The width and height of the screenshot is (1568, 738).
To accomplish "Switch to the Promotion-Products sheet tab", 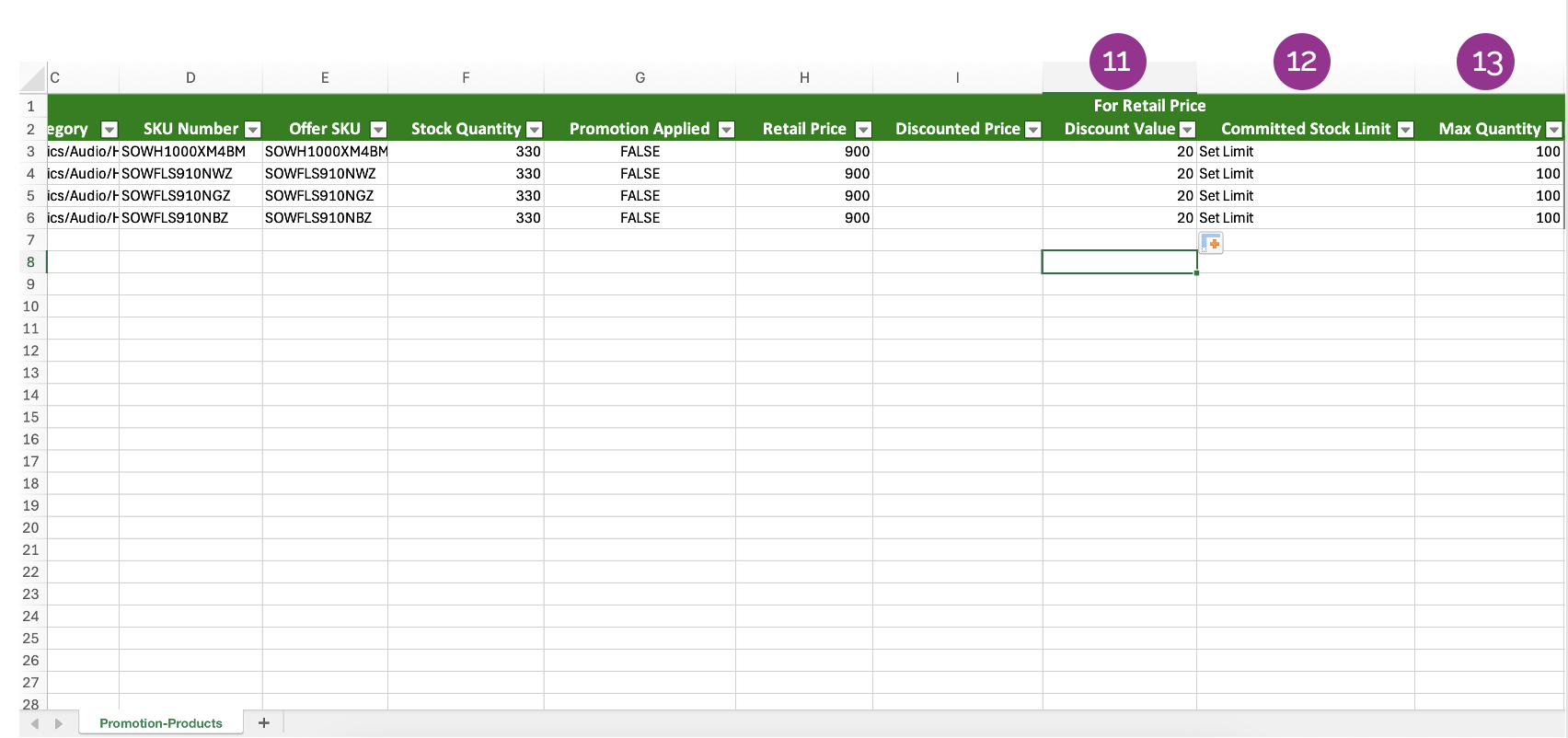I will tap(161, 723).
